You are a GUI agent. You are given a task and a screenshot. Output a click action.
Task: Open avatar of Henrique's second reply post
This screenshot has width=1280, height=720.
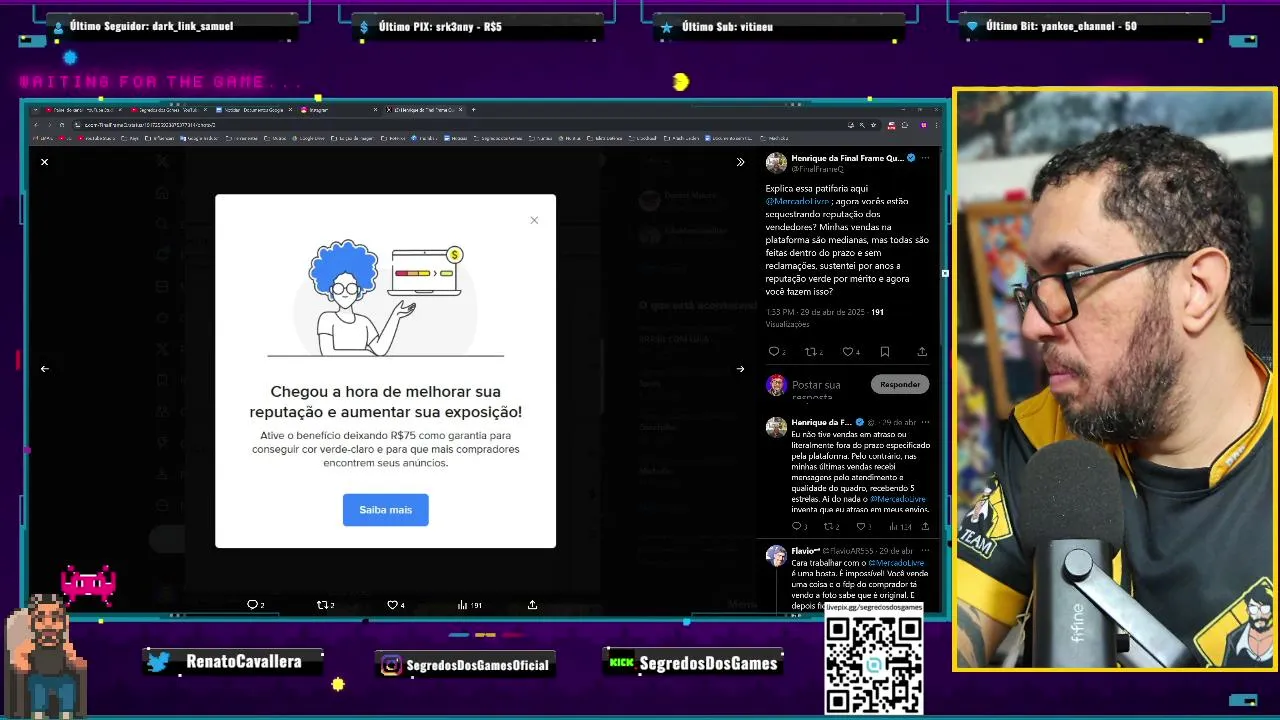point(776,427)
